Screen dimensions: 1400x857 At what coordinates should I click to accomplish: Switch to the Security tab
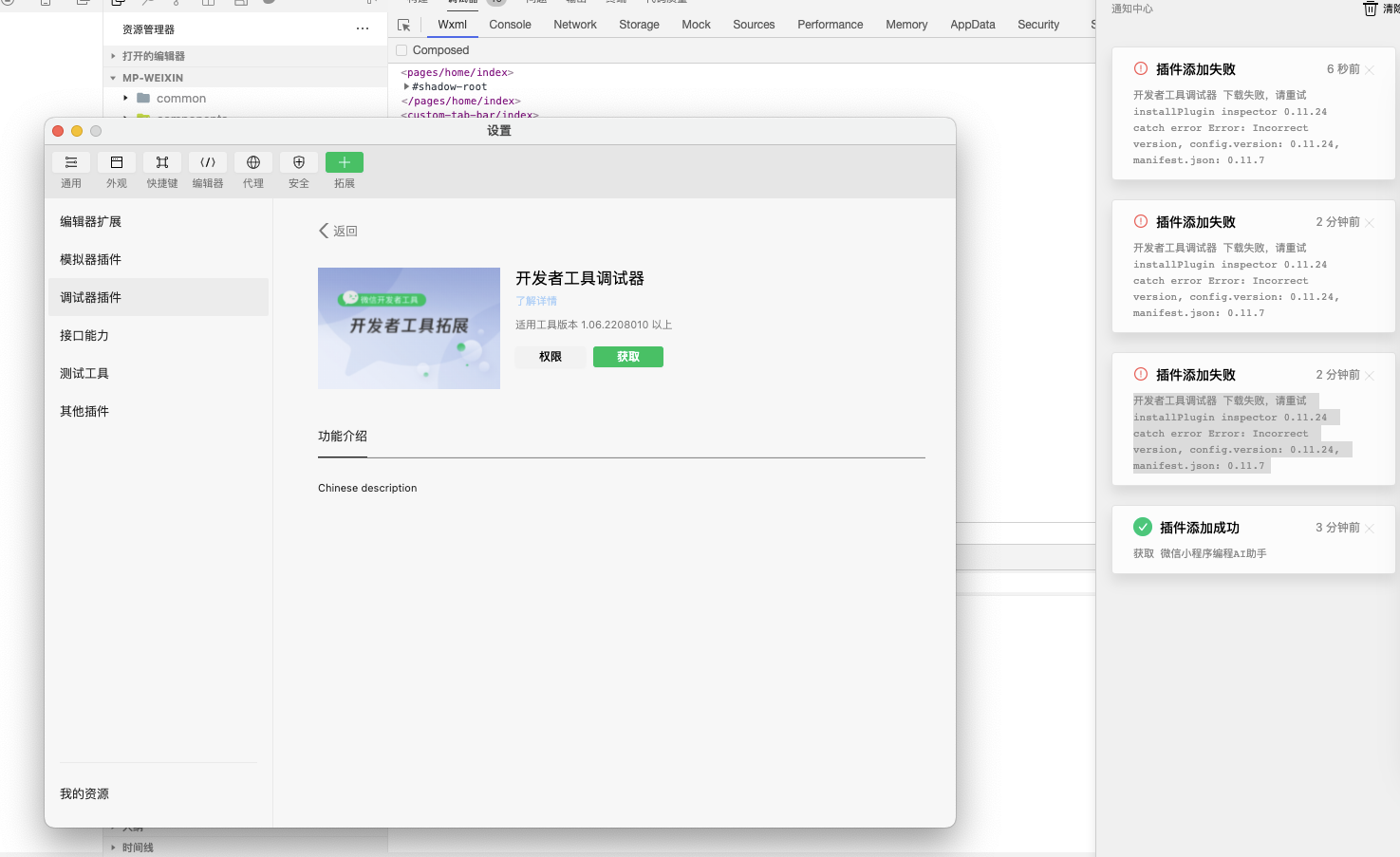click(x=1038, y=25)
